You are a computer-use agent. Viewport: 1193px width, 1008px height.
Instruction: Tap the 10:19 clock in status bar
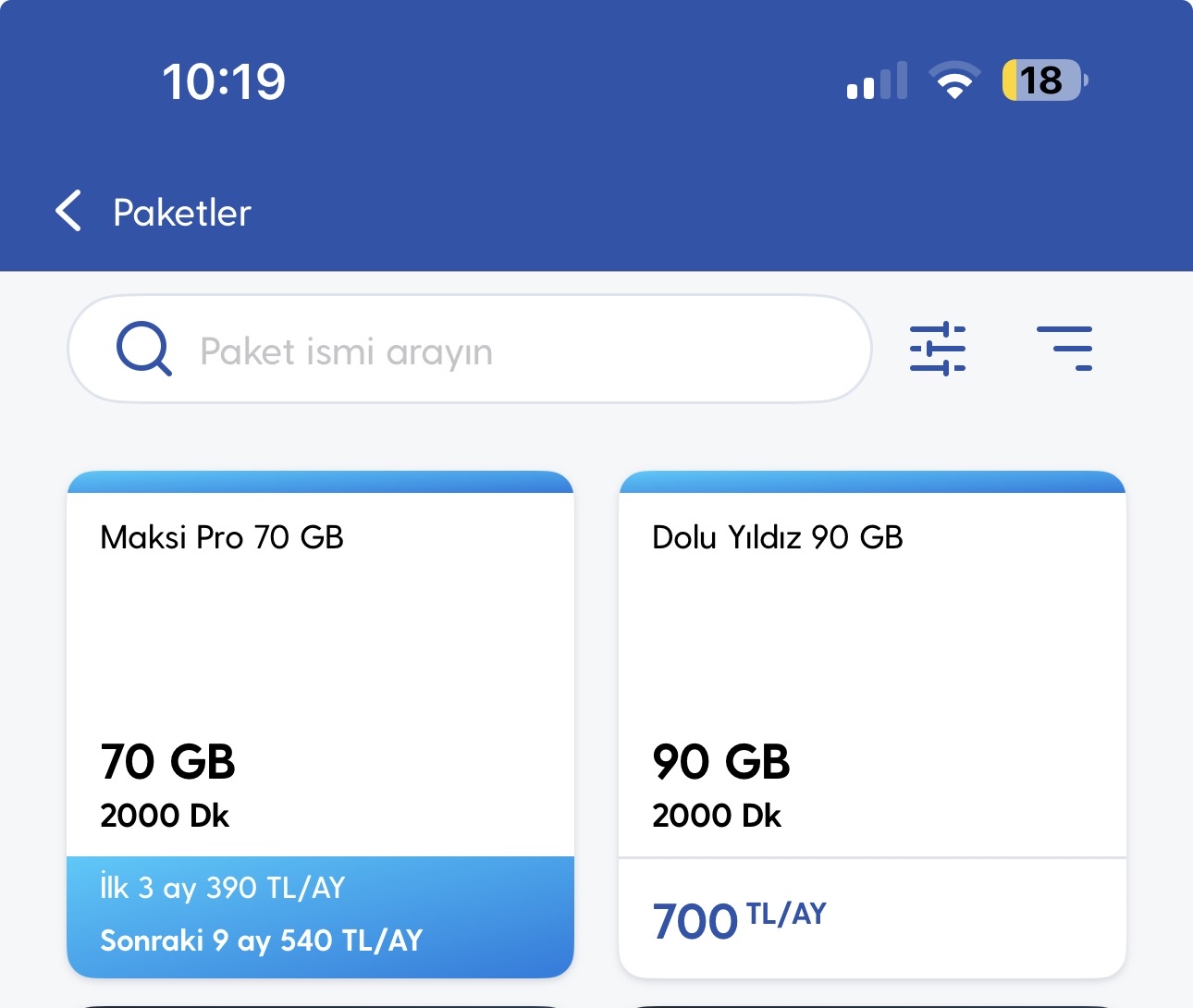(224, 81)
